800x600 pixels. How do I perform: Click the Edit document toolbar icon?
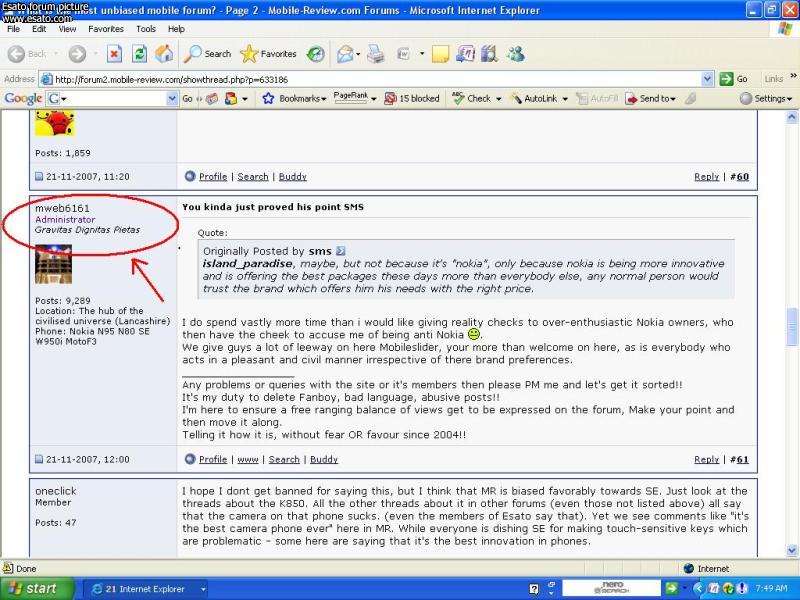pyautogui.click(x=404, y=54)
